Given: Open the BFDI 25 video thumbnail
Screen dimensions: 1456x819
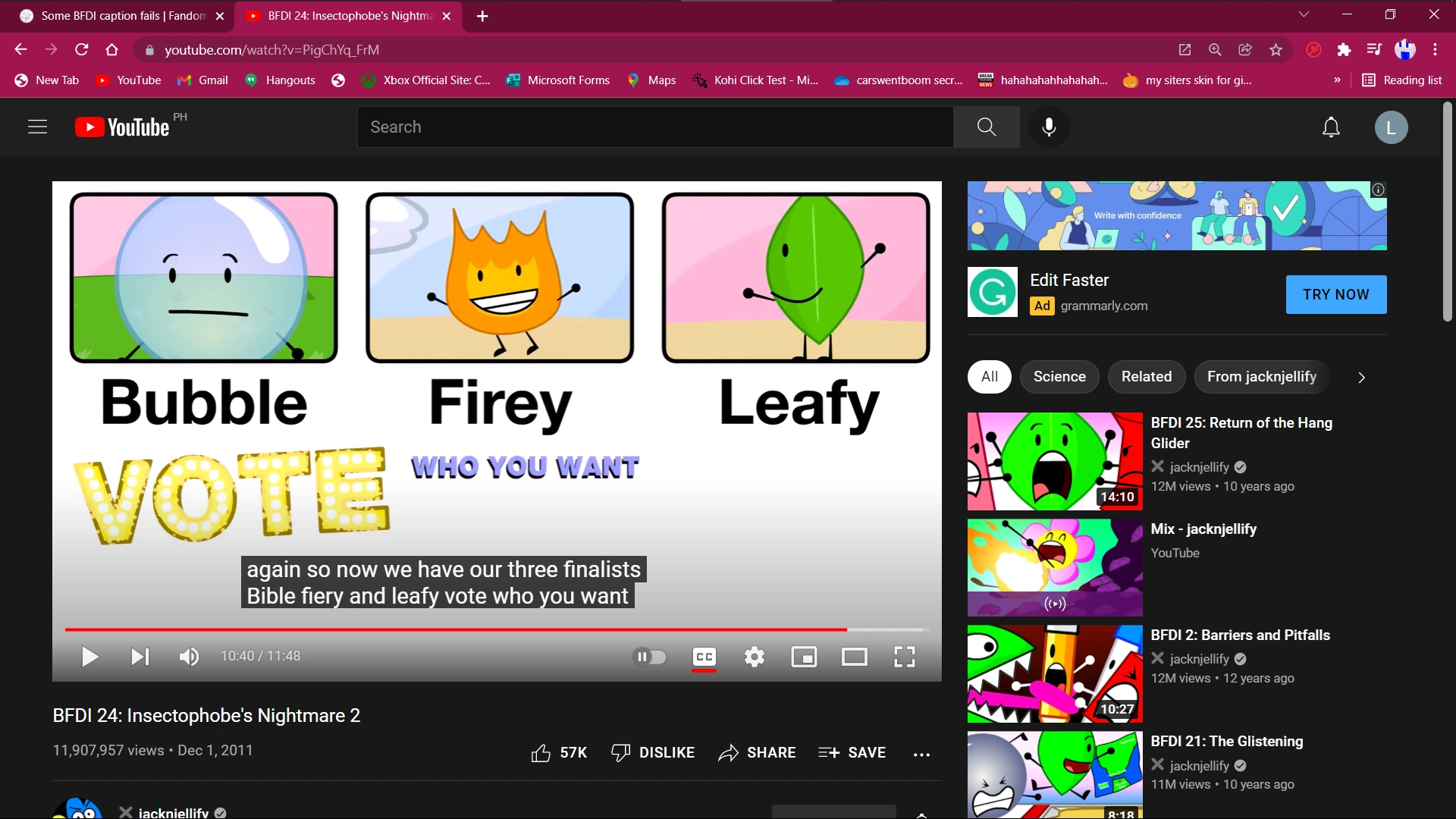Looking at the screenshot, I should tap(1053, 461).
